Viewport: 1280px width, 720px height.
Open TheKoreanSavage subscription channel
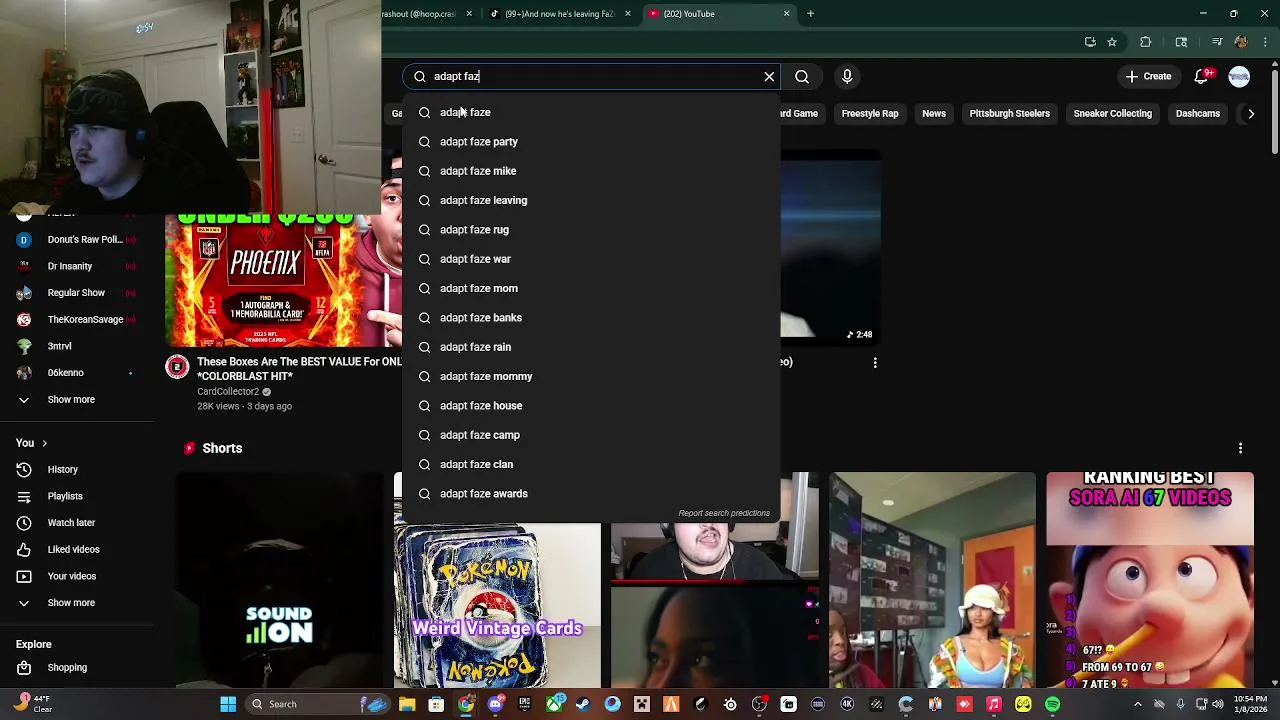(x=76, y=320)
